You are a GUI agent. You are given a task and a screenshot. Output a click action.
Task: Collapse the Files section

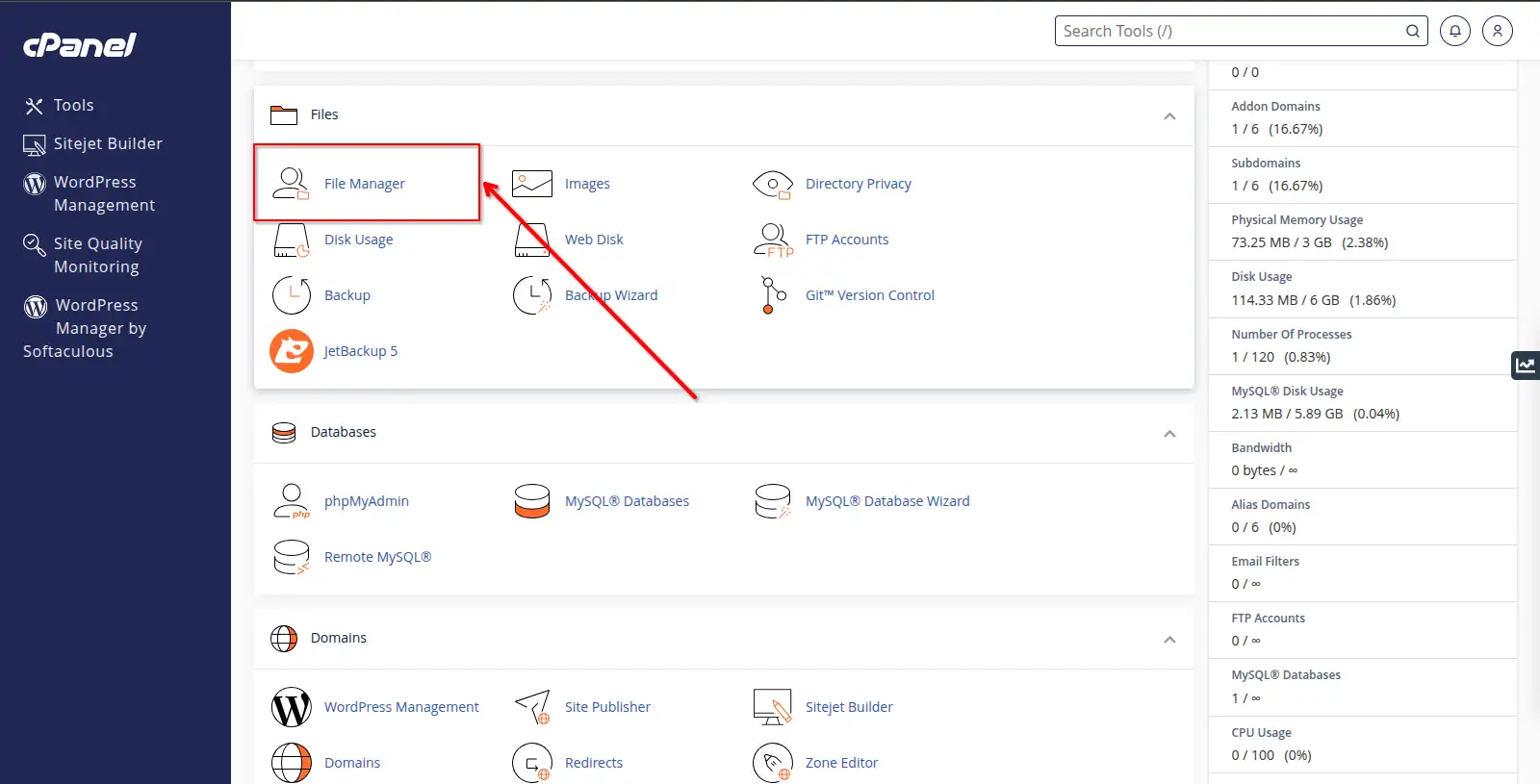[1169, 116]
